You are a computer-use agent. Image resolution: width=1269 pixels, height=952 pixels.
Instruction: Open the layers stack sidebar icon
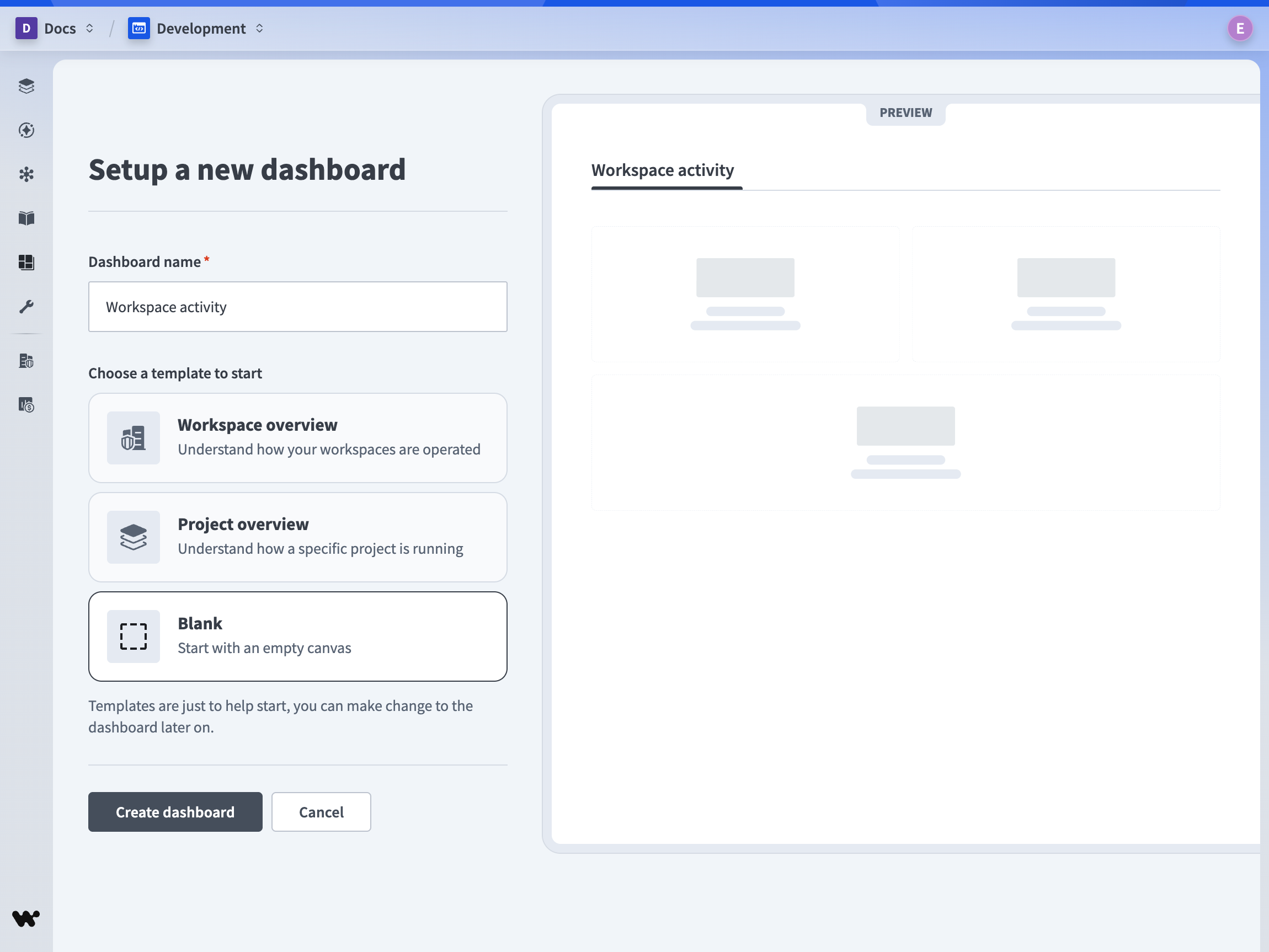(26, 86)
